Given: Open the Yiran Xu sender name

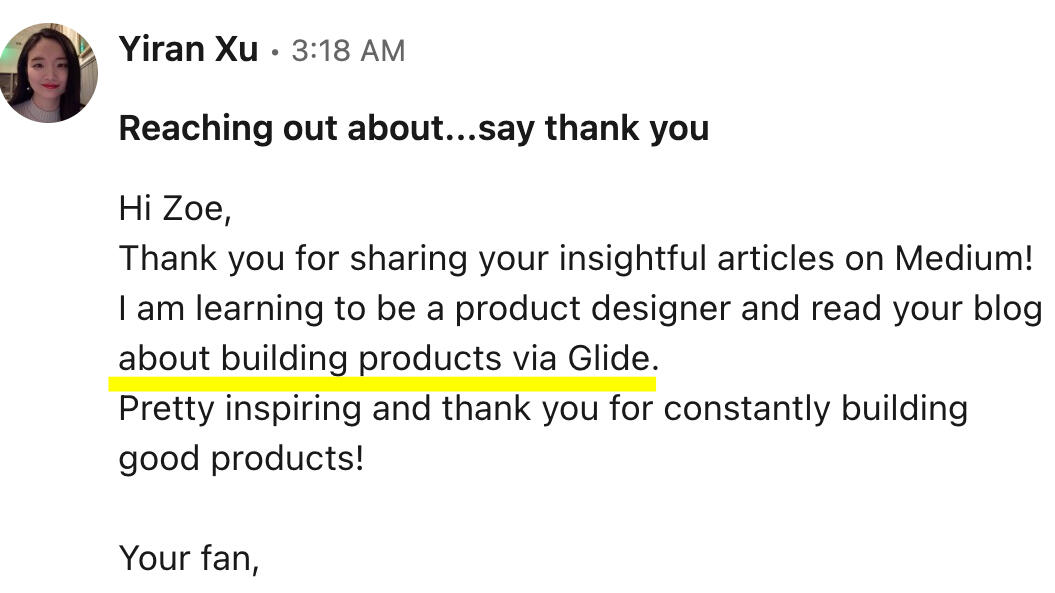Looking at the screenshot, I should [x=188, y=49].
